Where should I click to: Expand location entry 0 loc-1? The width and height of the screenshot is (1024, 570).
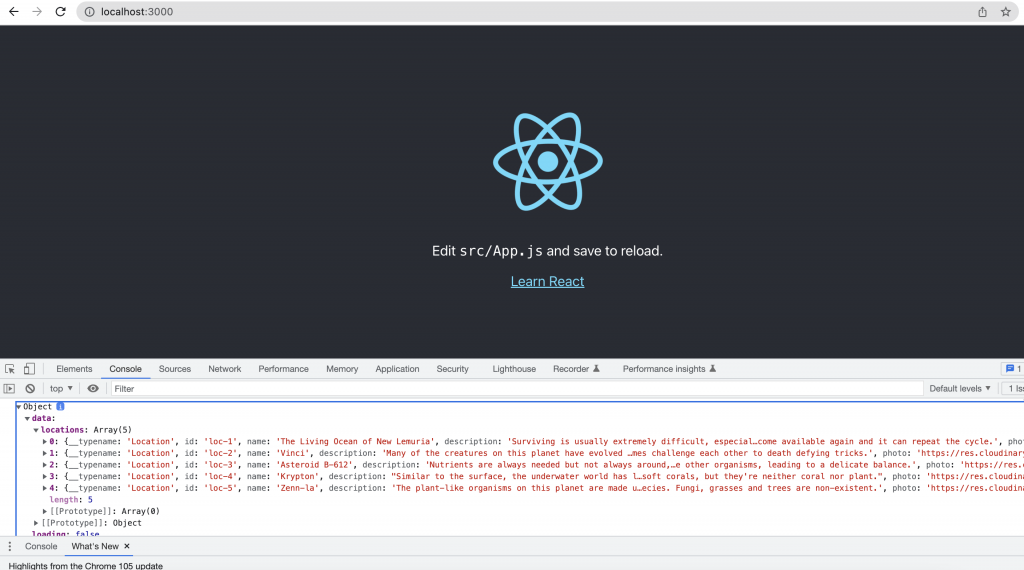45,442
